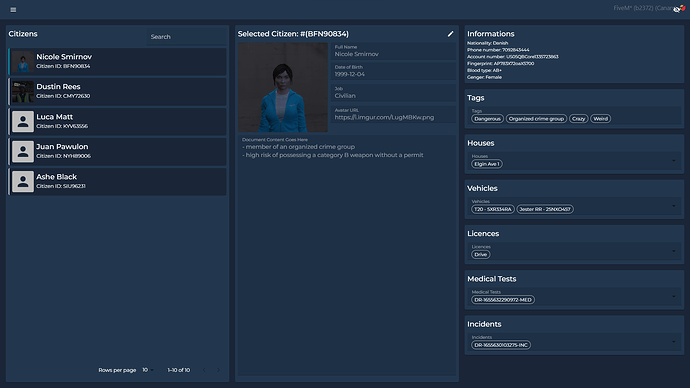Open Nicole Smirnov's list avatar thumbnail
This screenshot has width=690, height=388.
tap(23, 62)
